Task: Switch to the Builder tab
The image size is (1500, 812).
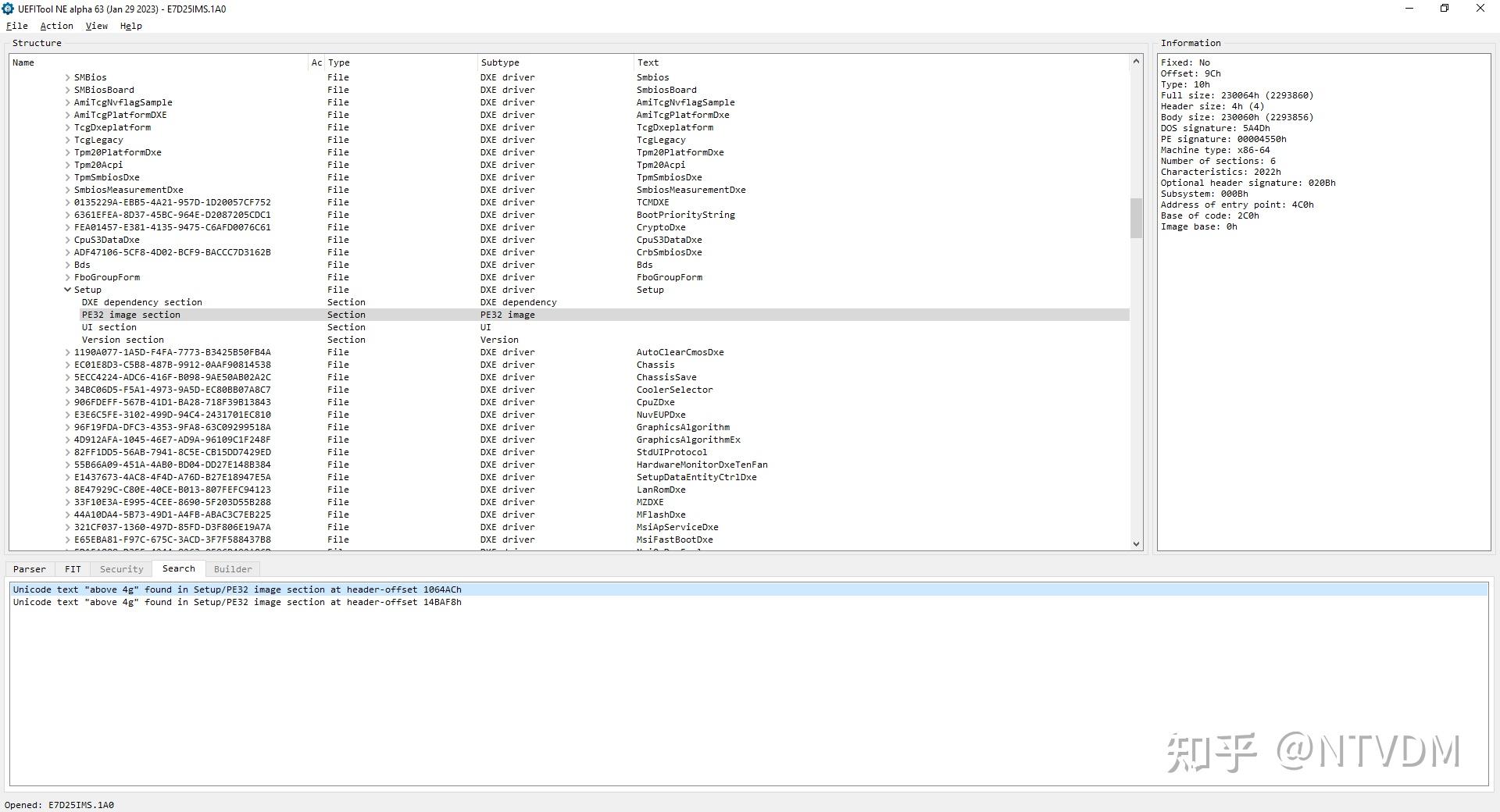Action: (232, 568)
